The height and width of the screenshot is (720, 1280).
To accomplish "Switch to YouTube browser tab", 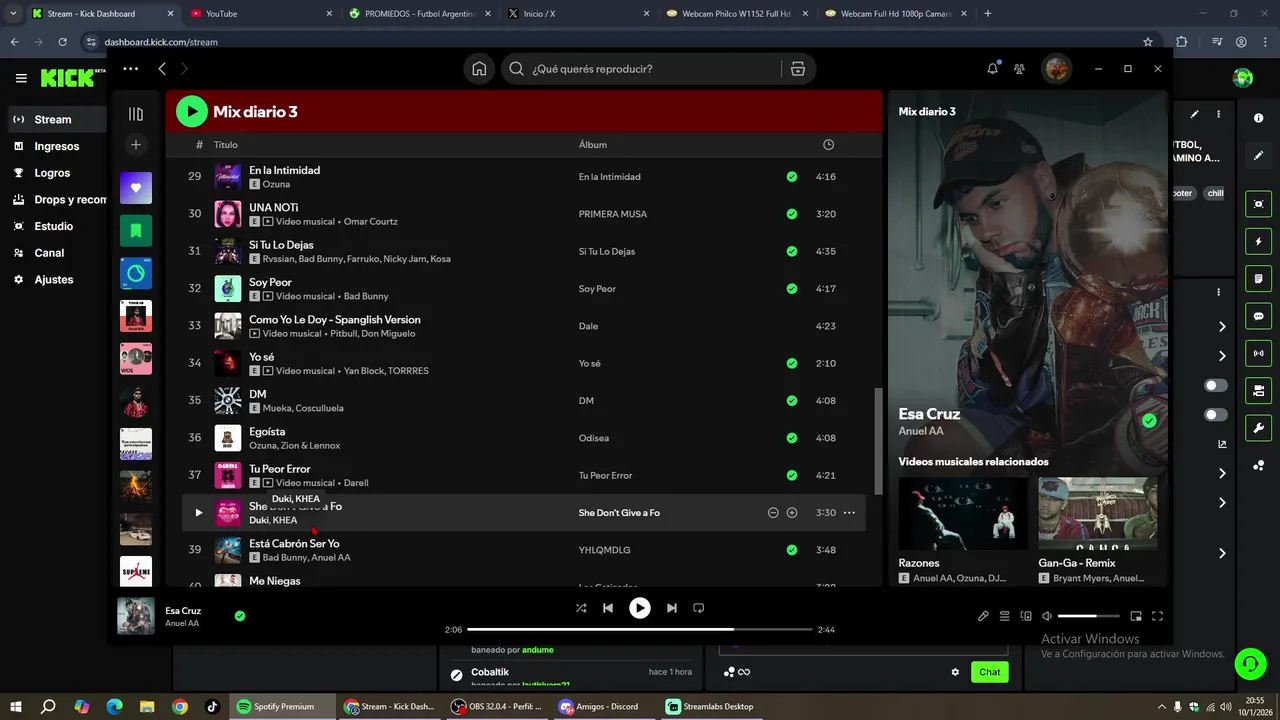I will tap(260, 14).
